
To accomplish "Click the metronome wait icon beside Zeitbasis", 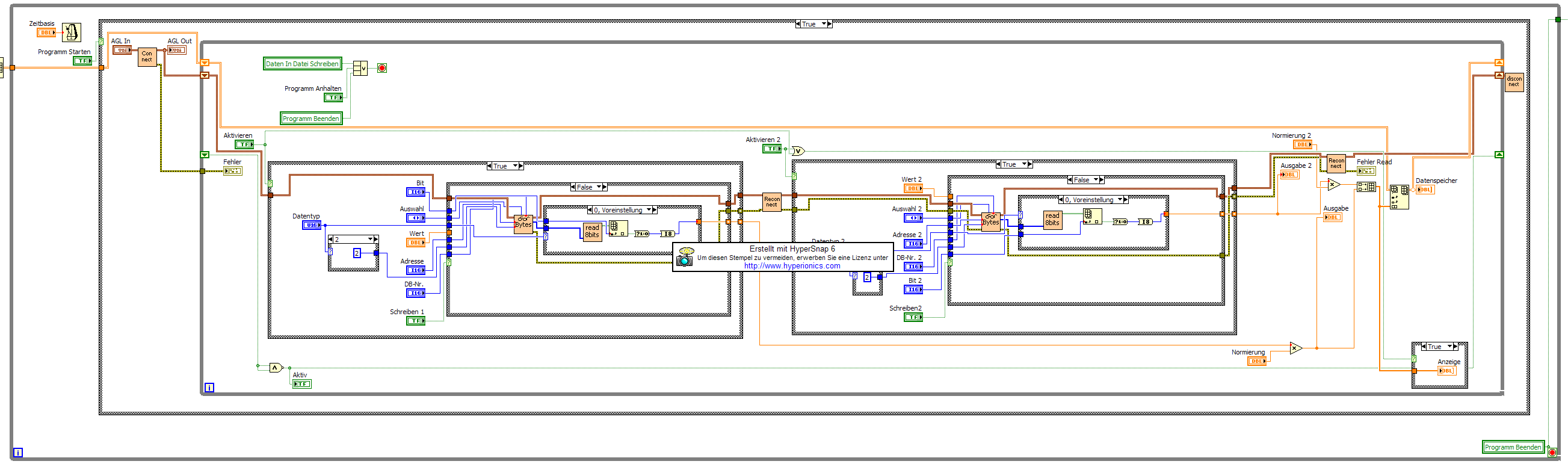I will (71, 32).
